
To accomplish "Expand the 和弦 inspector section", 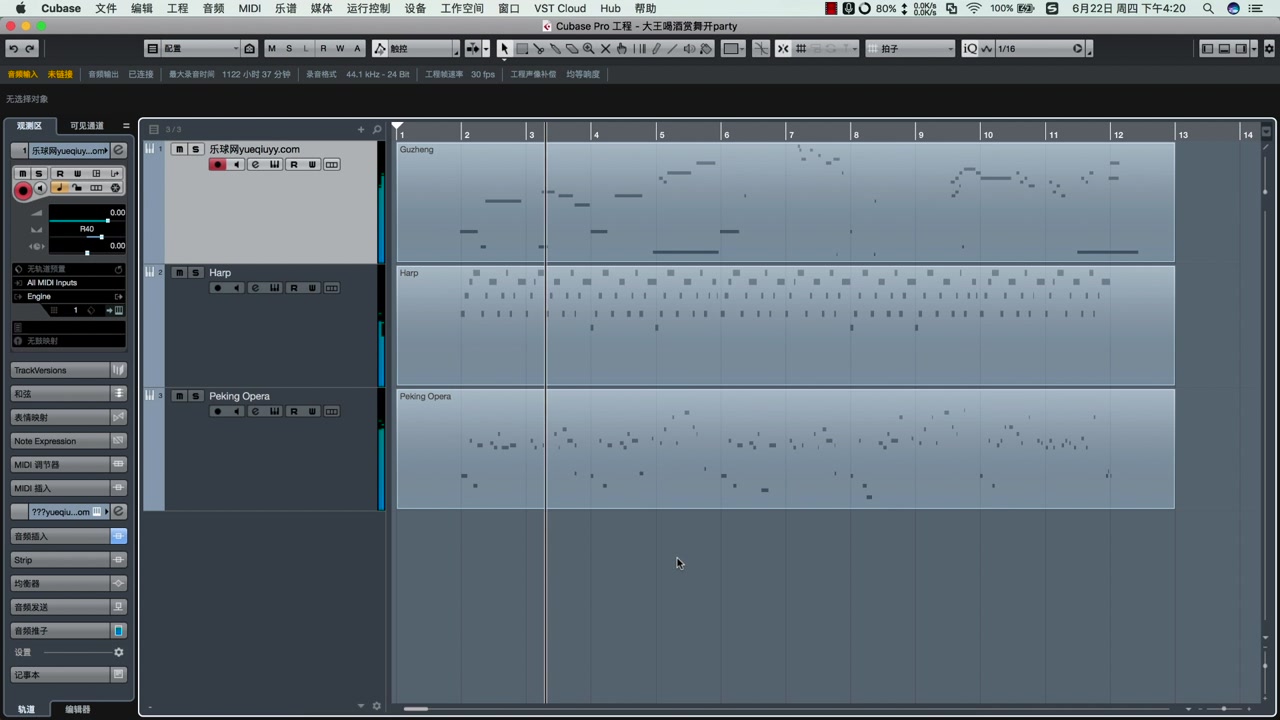I will [x=69, y=394].
